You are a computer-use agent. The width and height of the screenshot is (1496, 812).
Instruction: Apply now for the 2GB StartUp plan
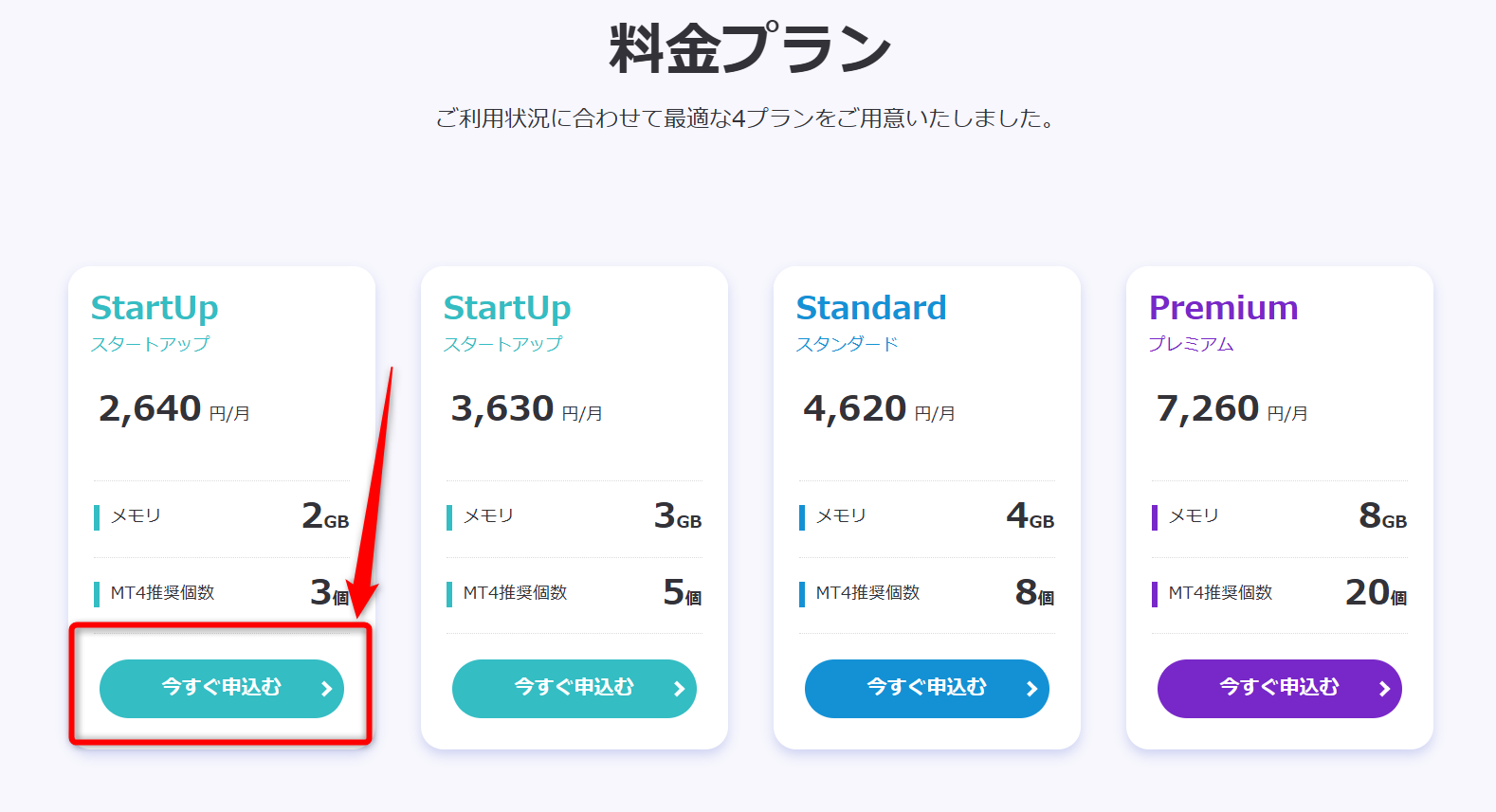coord(221,688)
